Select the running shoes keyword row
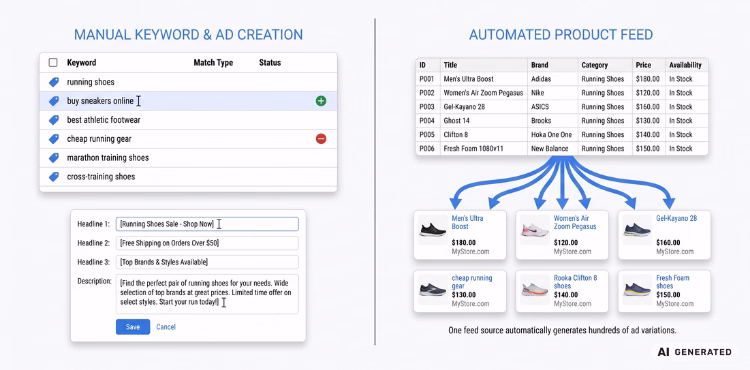The height and width of the screenshot is (370, 750). click(x=188, y=82)
